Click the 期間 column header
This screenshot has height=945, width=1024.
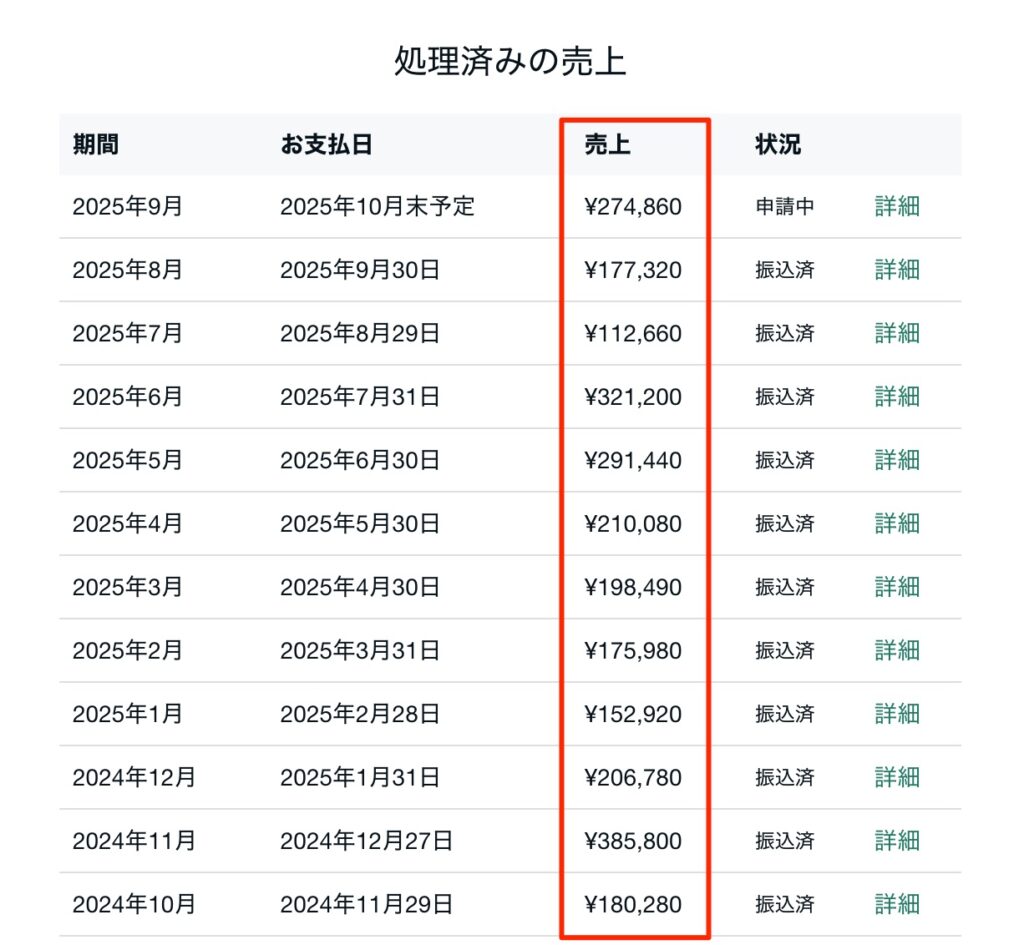(95, 144)
